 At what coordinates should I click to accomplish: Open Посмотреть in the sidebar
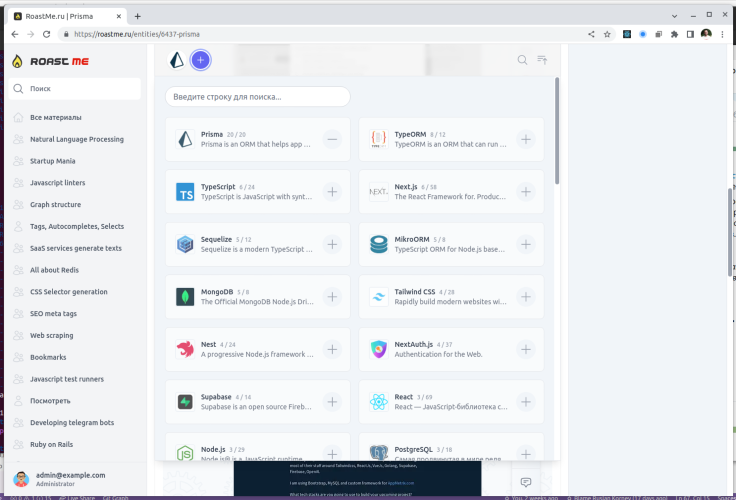tap(50, 401)
